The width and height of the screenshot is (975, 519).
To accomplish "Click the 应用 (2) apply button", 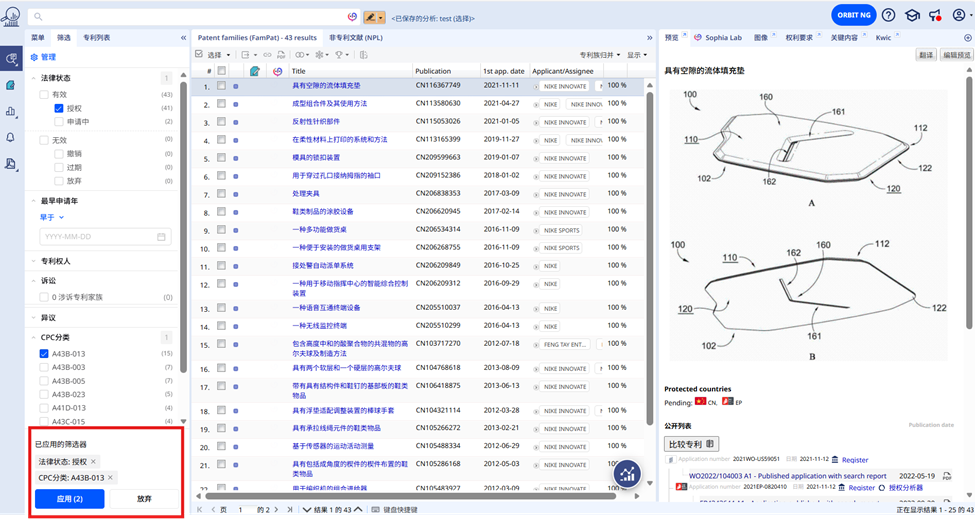I will click(x=70, y=498).
